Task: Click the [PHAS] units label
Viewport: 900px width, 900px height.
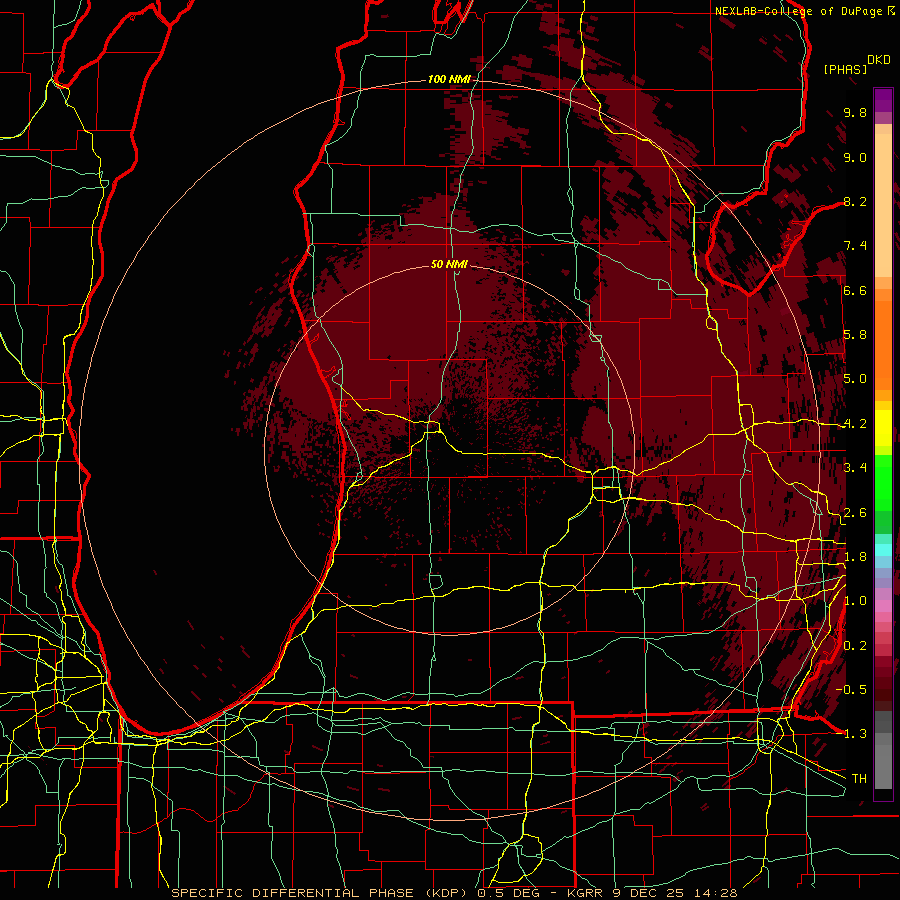Action: point(845,69)
